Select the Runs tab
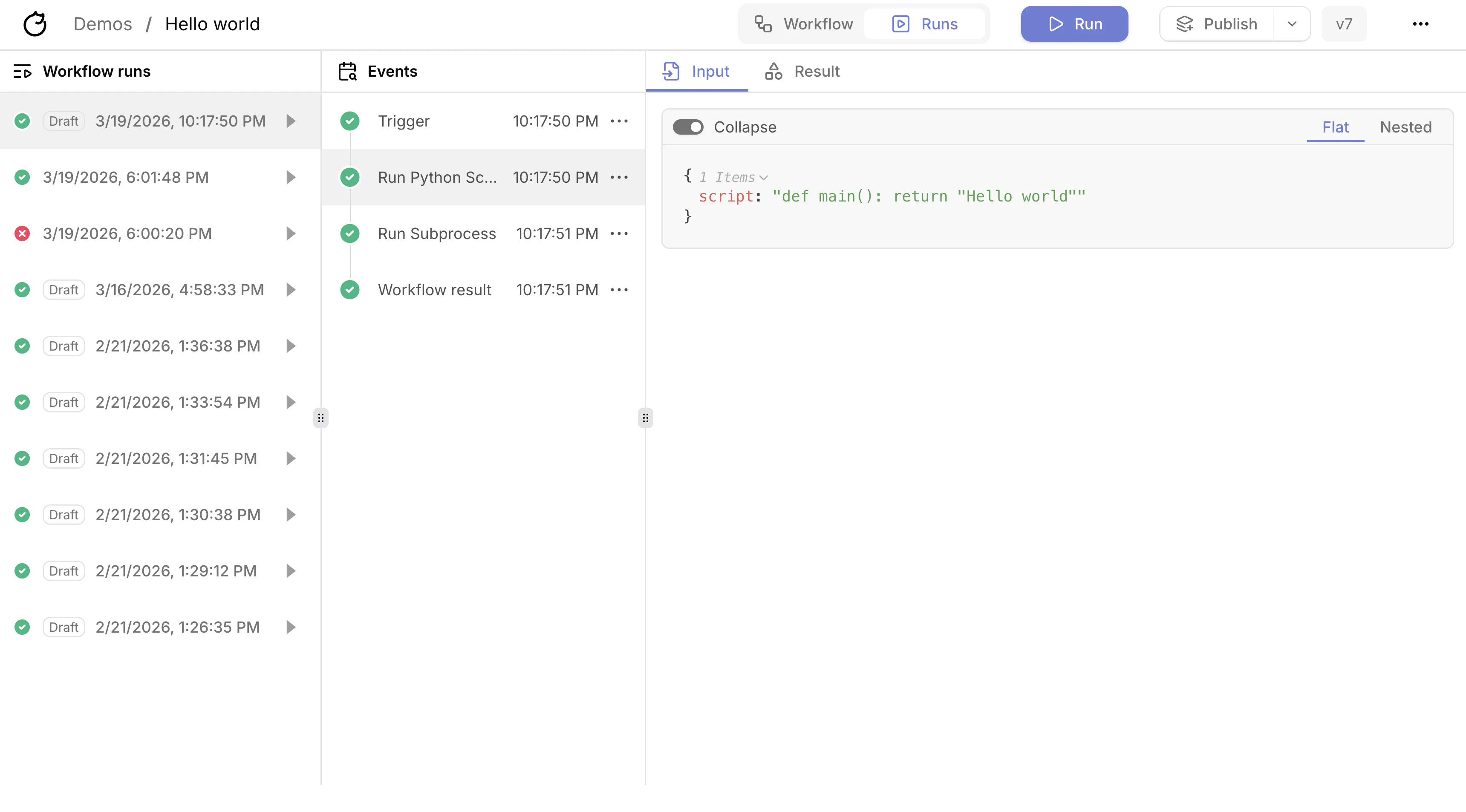 [925, 23]
